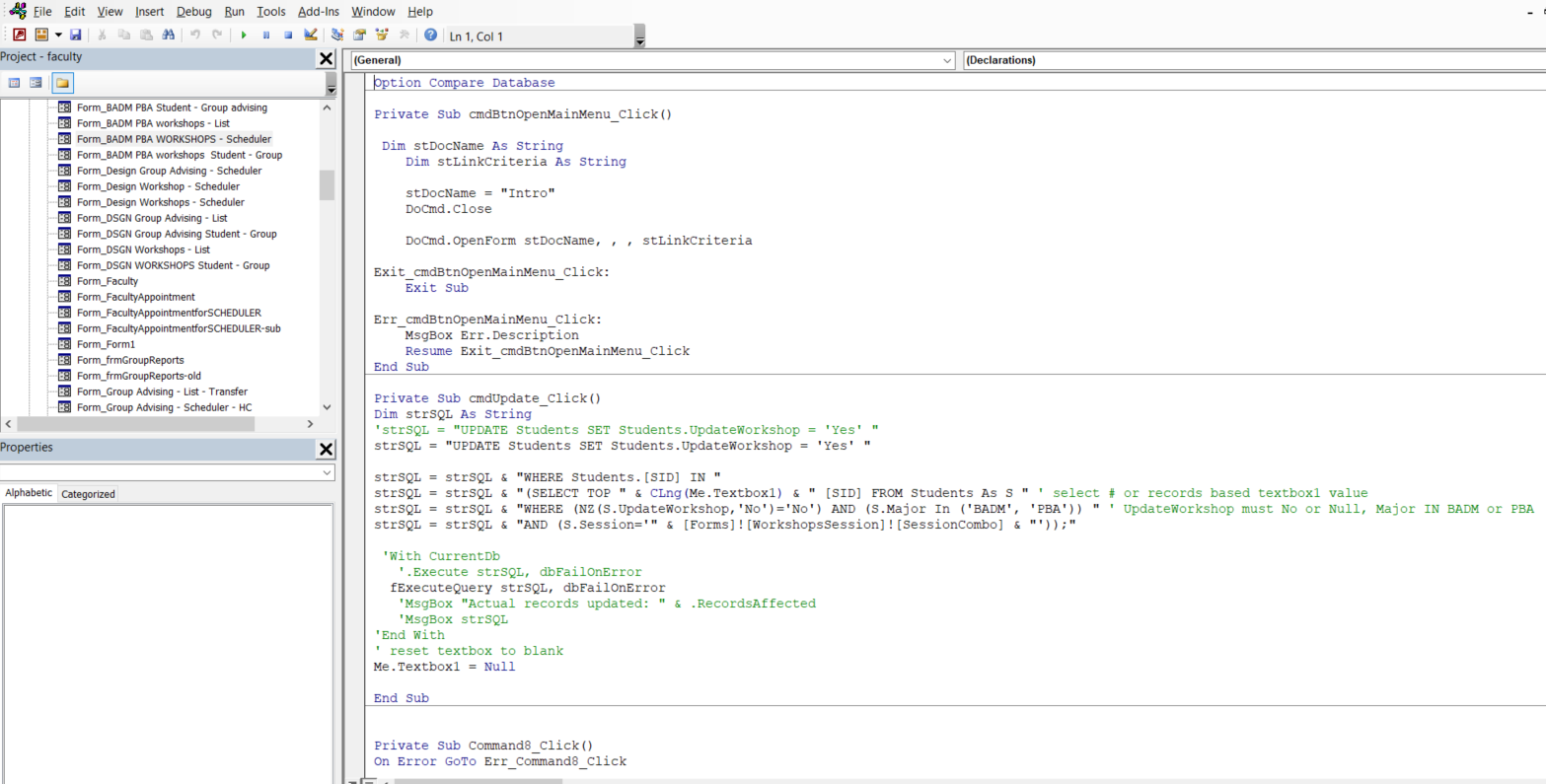The width and height of the screenshot is (1546, 784).
Task: Open the Tools menu
Action: (270, 12)
